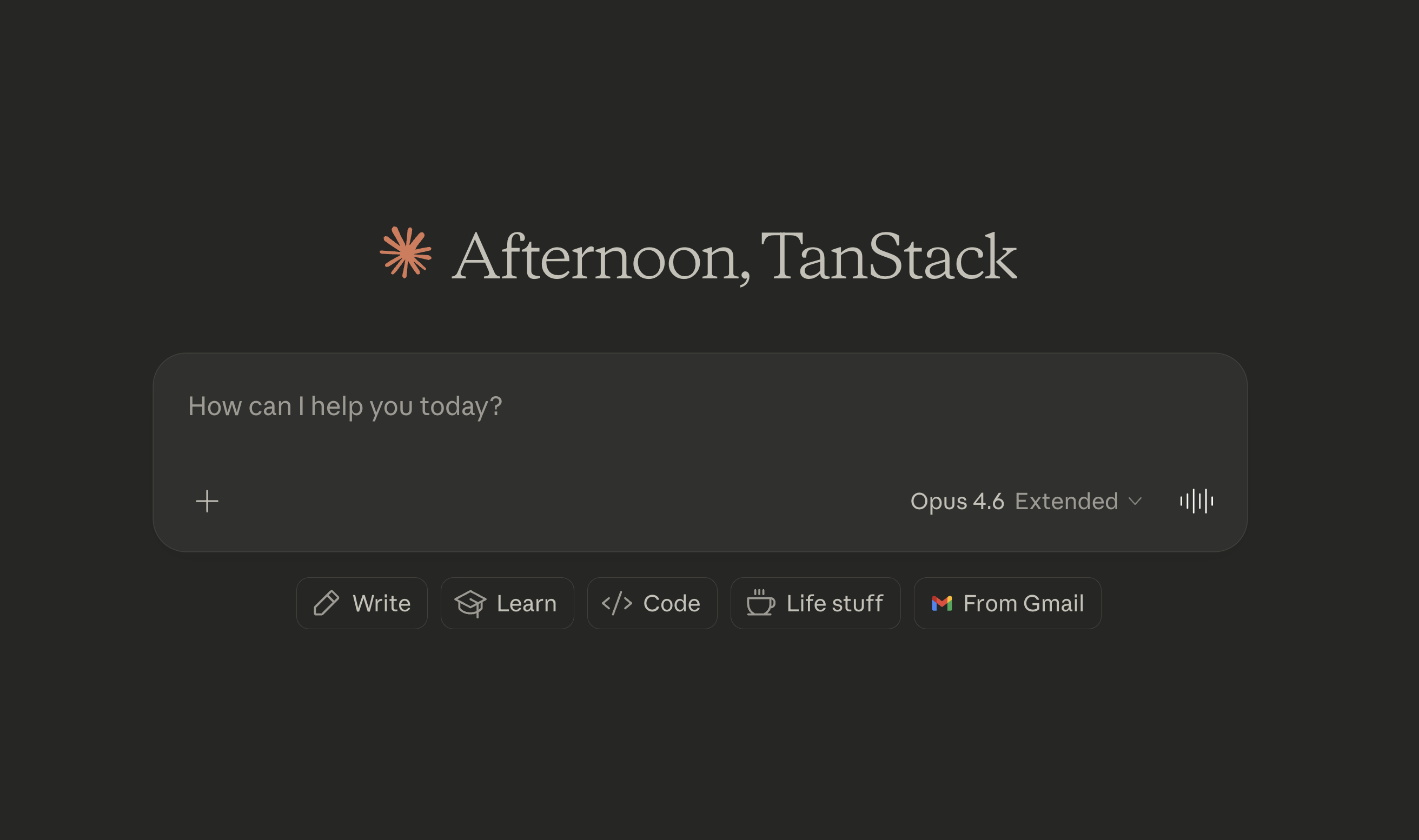Click the graduation cap Learn icon
Viewport: 1419px width, 840px height.
click(470, 603)
